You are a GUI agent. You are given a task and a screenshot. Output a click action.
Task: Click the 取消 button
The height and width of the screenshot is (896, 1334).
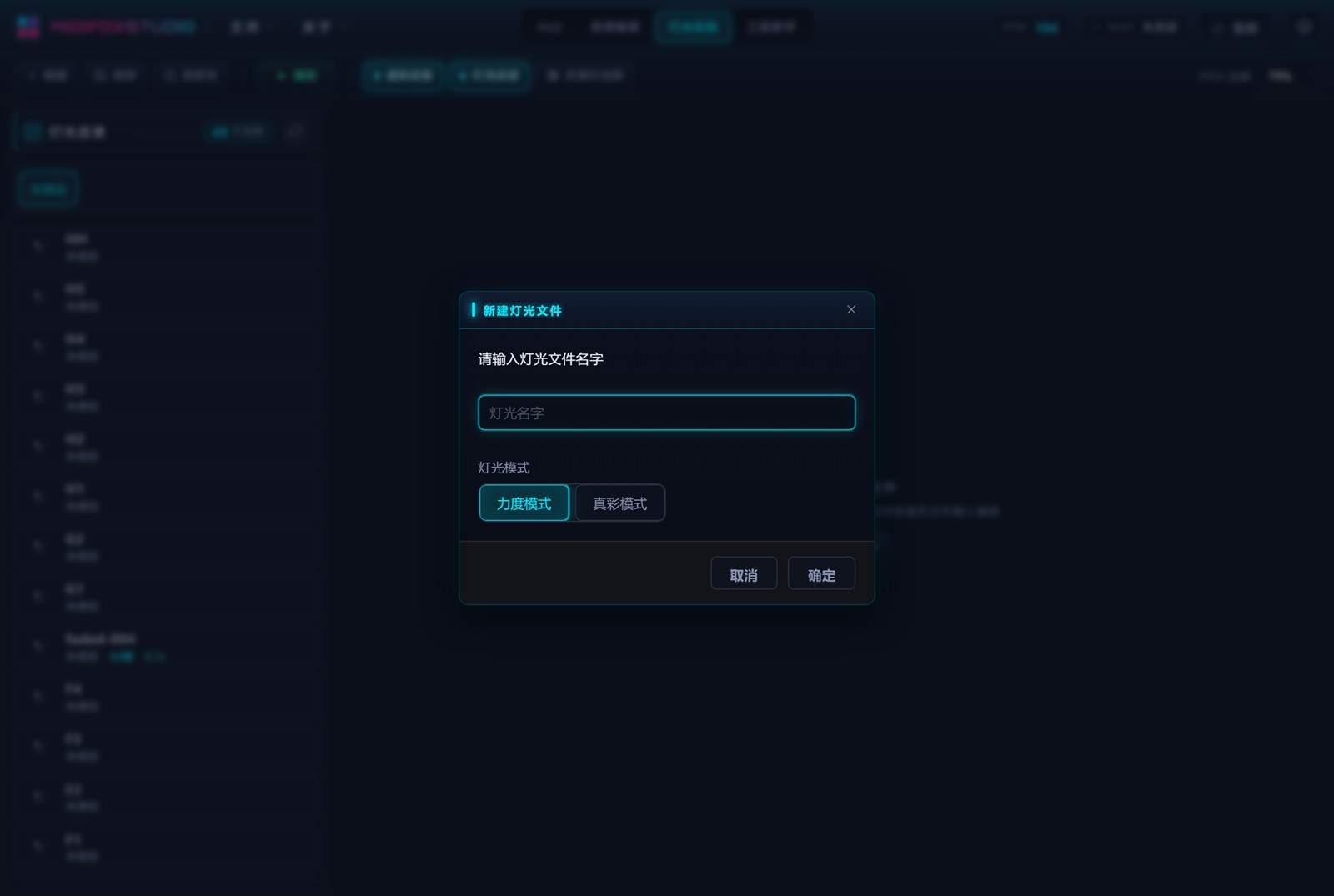tap(744, 574)
